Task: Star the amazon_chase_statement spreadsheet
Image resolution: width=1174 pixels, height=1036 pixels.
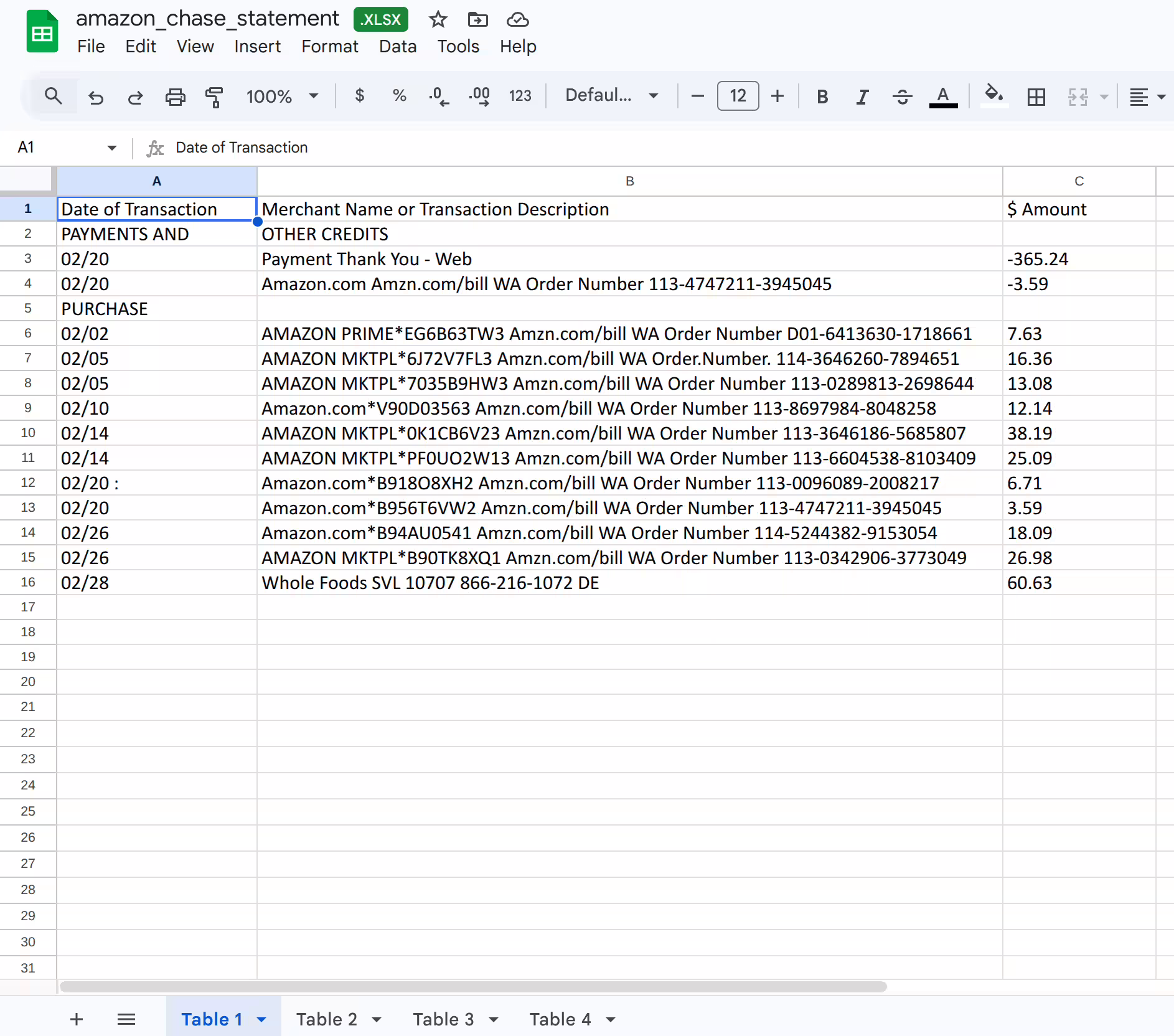Action: click(438, 19)
